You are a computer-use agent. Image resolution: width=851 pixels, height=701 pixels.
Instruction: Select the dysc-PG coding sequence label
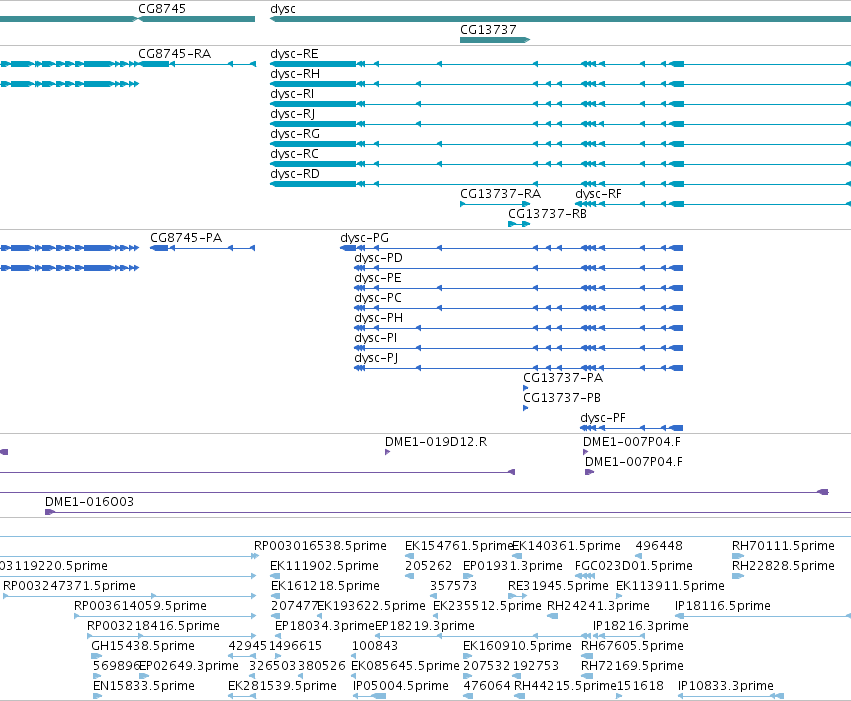coord(364,238)
